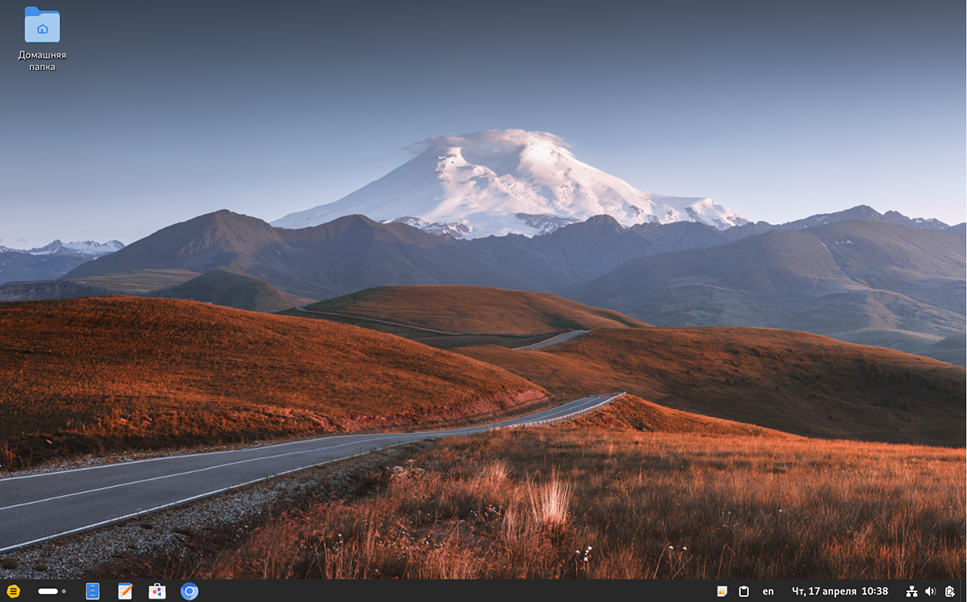
Task: Switch to the second workspace dot
Action: [x=64, y=591]
